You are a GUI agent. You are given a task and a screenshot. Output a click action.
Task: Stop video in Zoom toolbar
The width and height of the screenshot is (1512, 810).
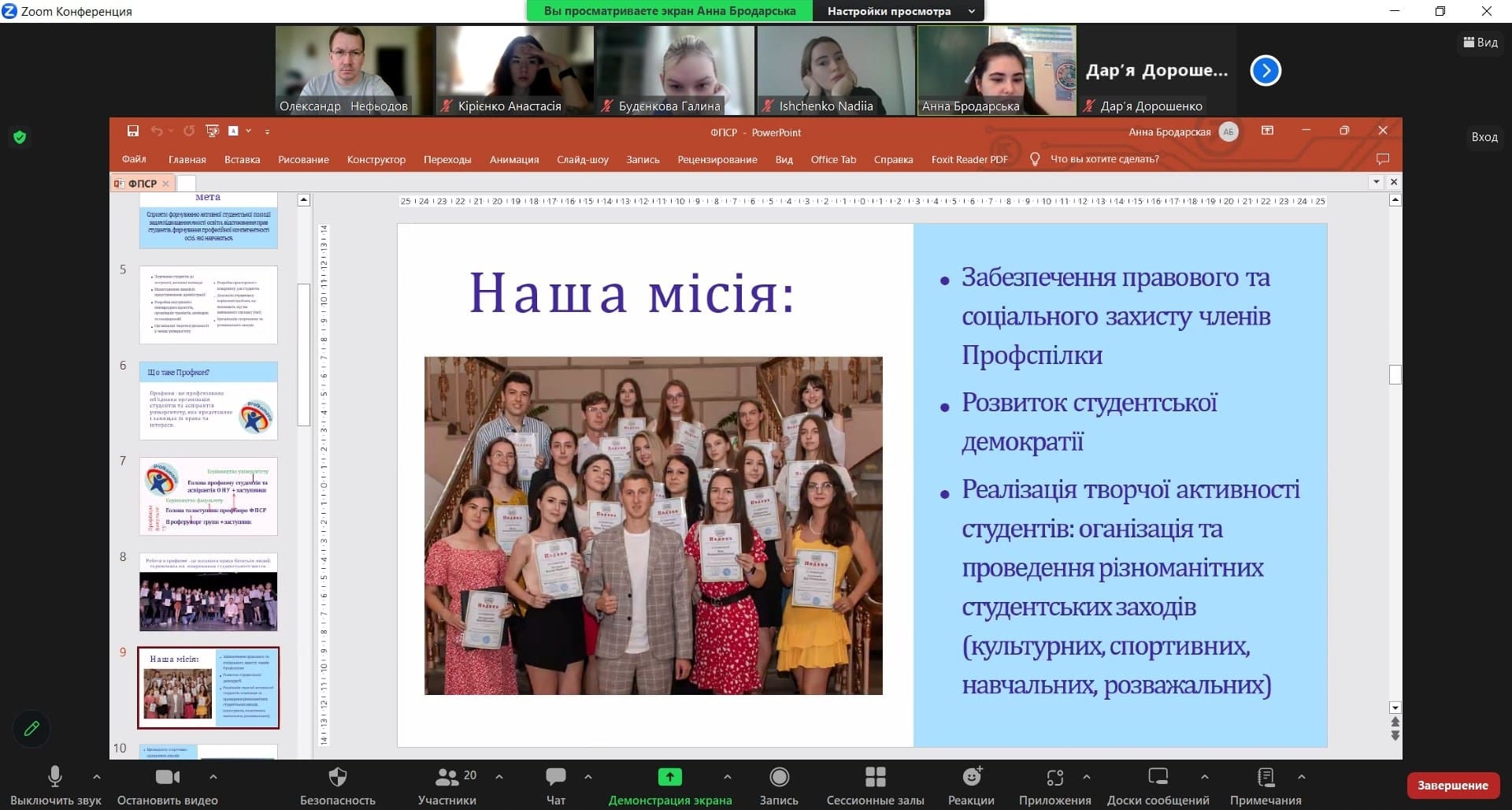tap(168, 786)
